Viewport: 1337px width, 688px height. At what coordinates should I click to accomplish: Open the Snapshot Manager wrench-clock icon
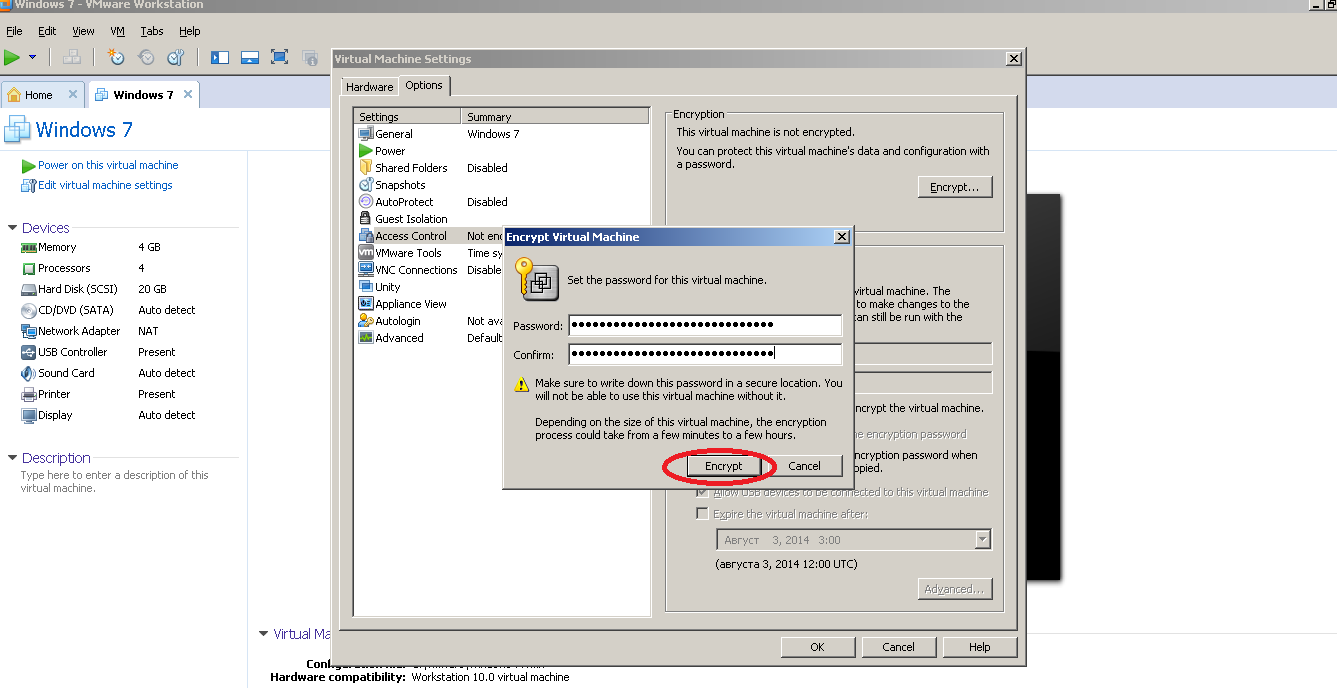pyautogui.click(x=176, y=58)
